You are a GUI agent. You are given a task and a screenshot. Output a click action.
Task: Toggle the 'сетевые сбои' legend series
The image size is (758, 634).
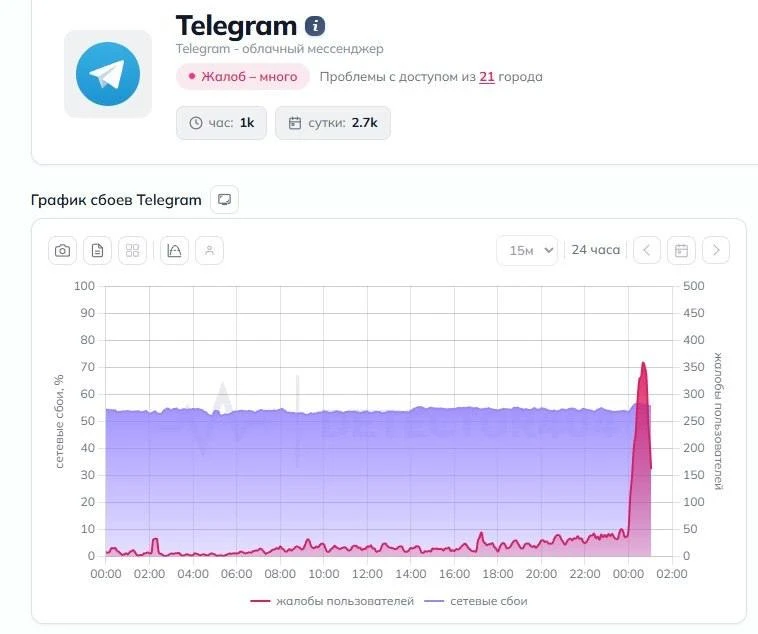point(476,601)
